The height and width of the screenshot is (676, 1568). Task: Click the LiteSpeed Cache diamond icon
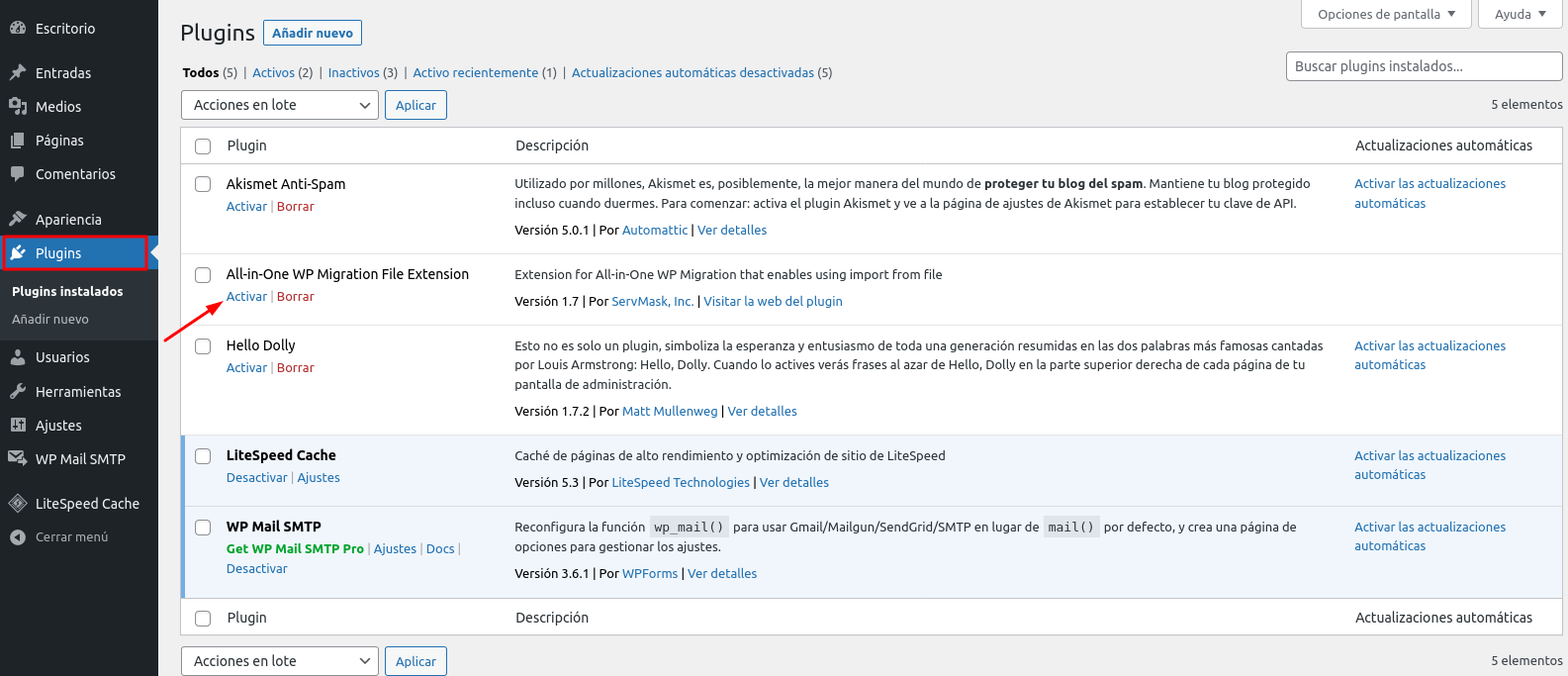tap(18, 504)
